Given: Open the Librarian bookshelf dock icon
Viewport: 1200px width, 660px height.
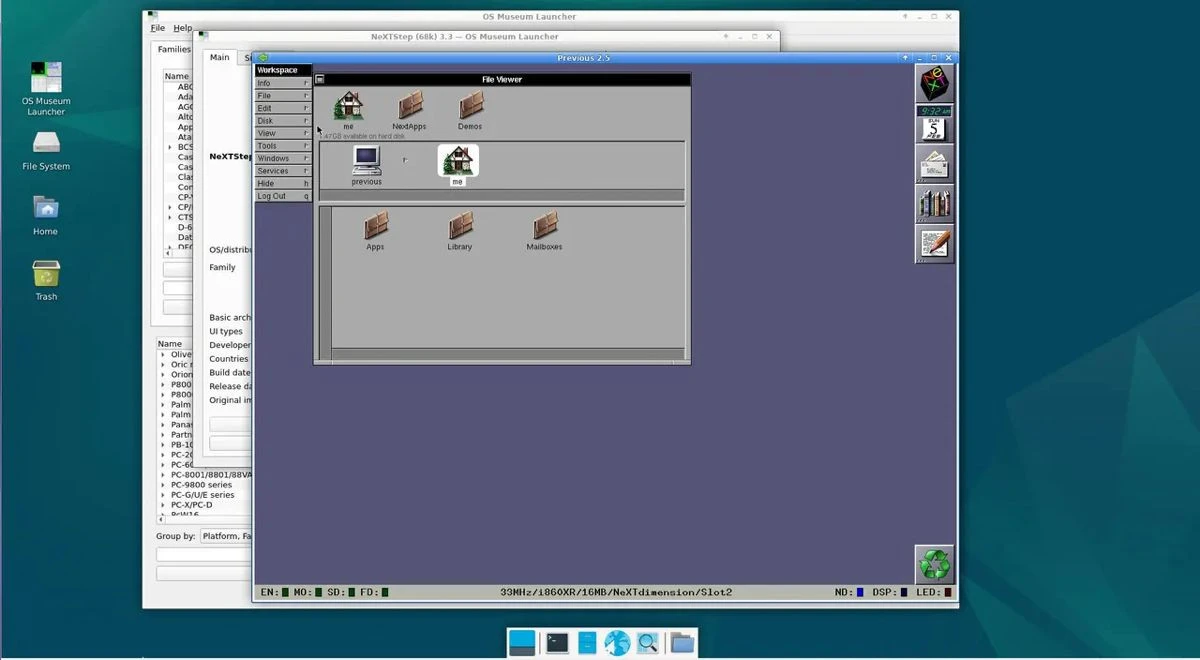Looking at the screenshot, I should pos(935,203).
